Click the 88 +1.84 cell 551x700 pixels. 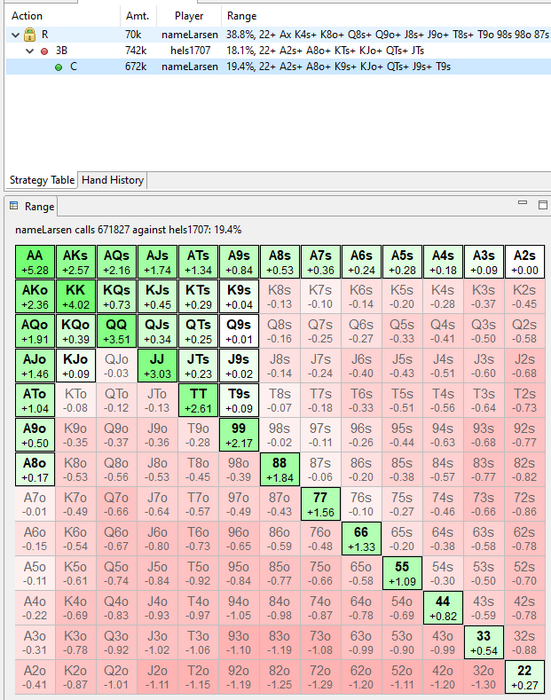coord(280,470)
